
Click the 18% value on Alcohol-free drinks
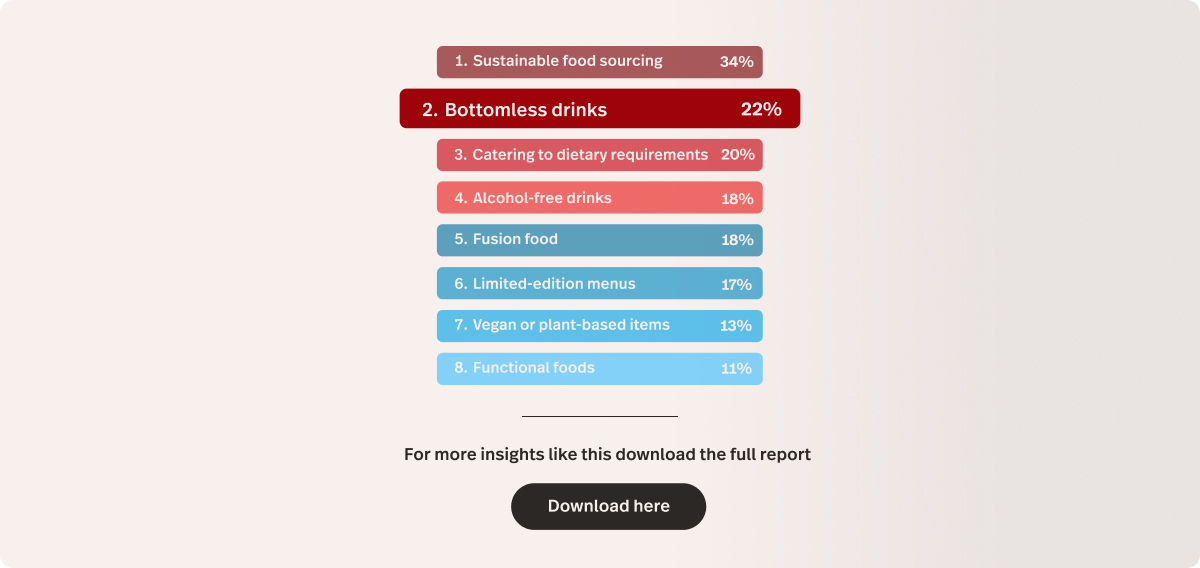point(737,199)
